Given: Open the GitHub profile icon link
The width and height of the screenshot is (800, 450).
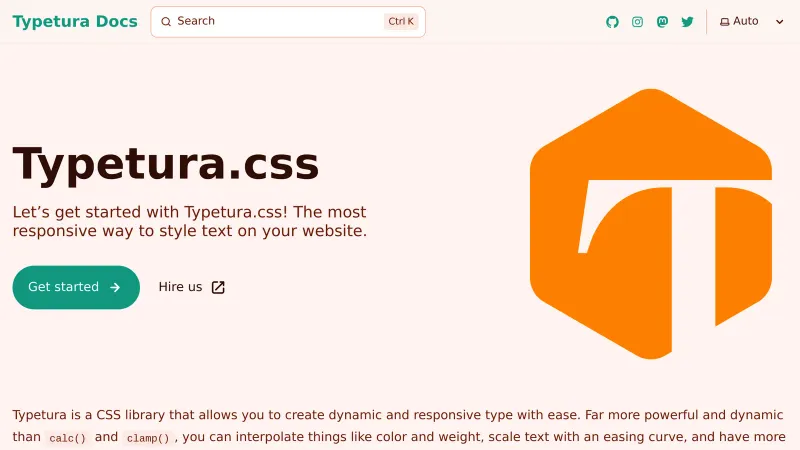Looking at the screenshot, I should [612, 21].
